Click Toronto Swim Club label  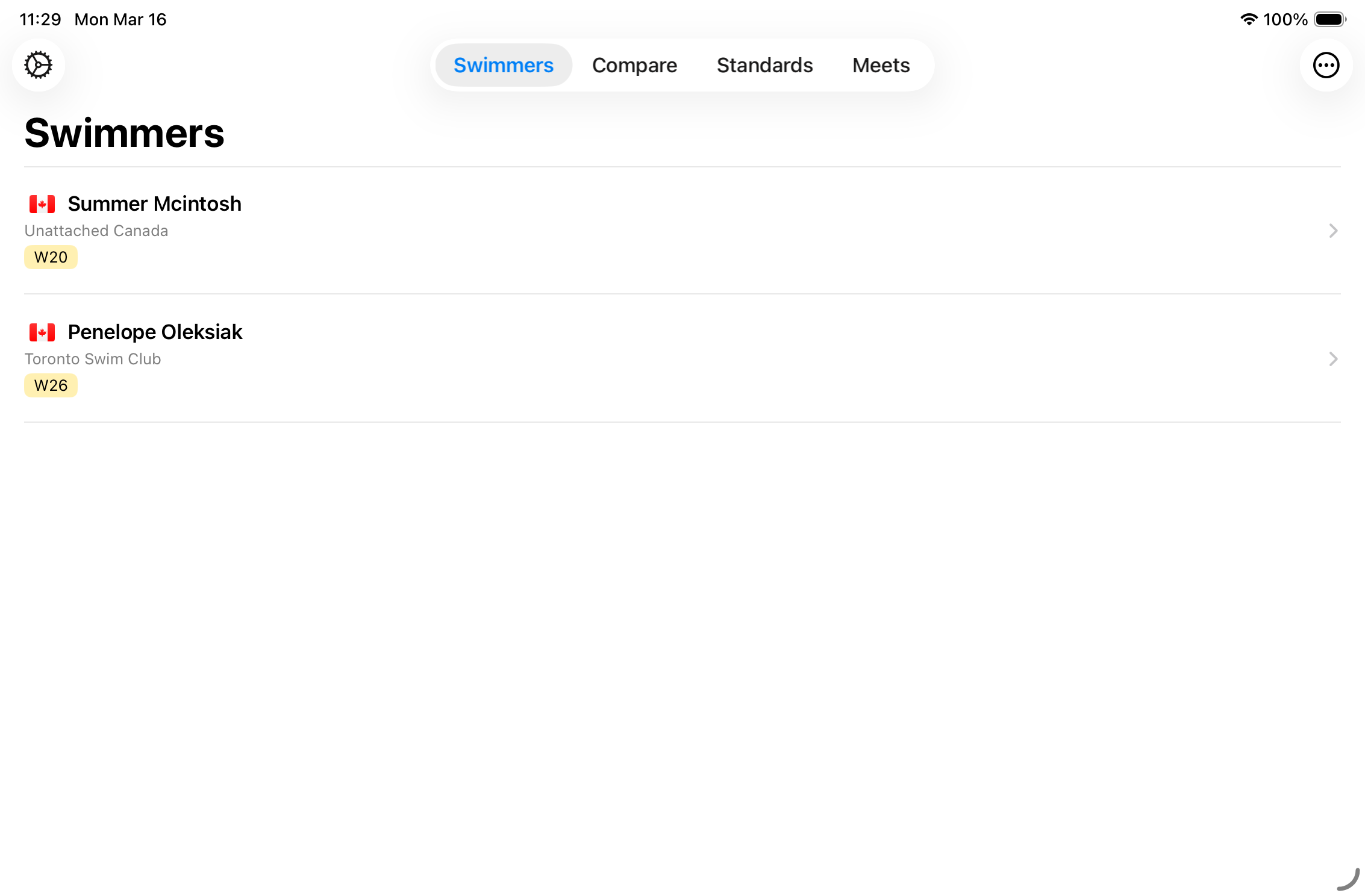tap(93, 359)
